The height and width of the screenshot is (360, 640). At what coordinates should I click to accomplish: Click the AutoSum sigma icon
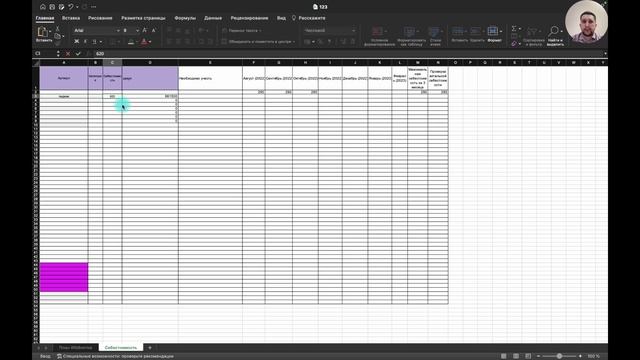point(514,28)
